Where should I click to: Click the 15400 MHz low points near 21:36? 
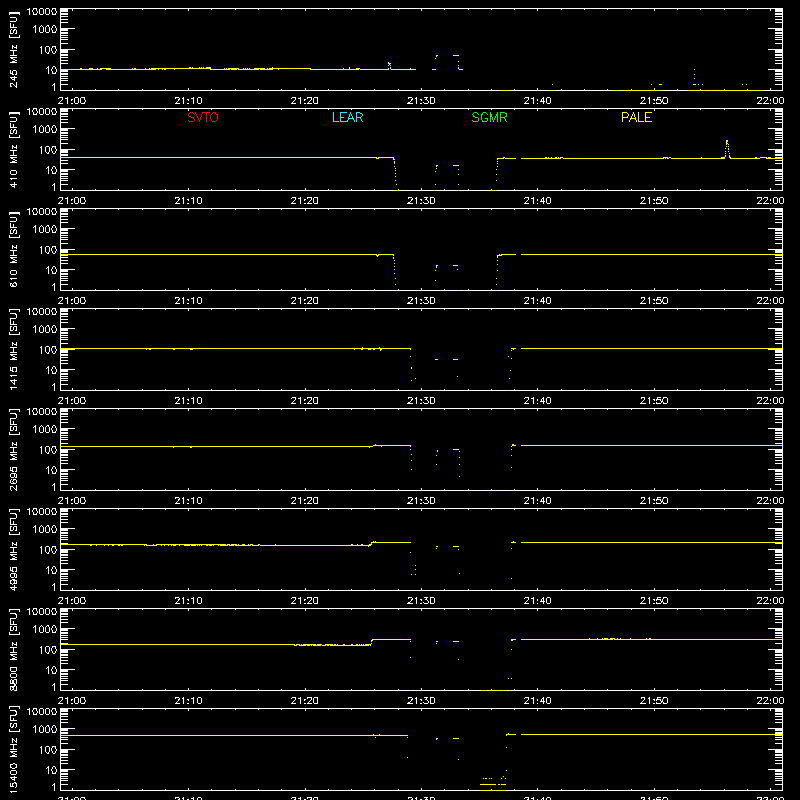(x=493, y=782)
